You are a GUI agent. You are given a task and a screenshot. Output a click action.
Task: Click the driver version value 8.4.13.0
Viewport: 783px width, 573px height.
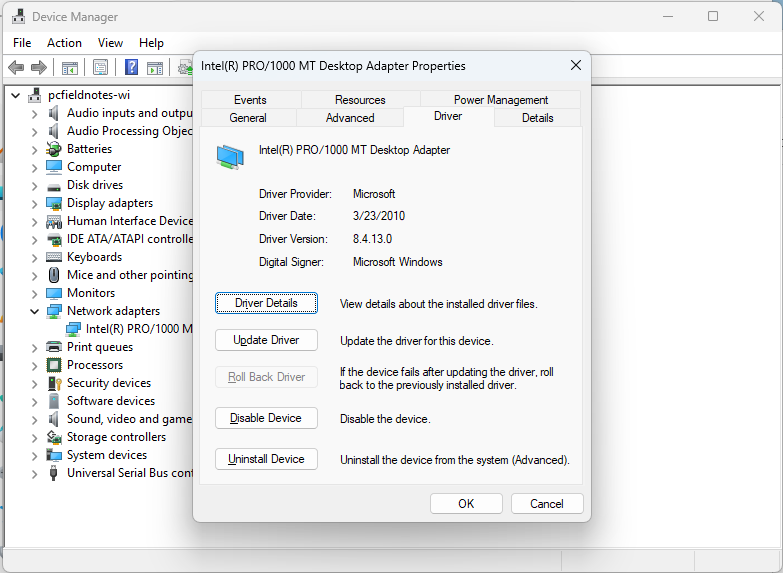coord(372,239)
